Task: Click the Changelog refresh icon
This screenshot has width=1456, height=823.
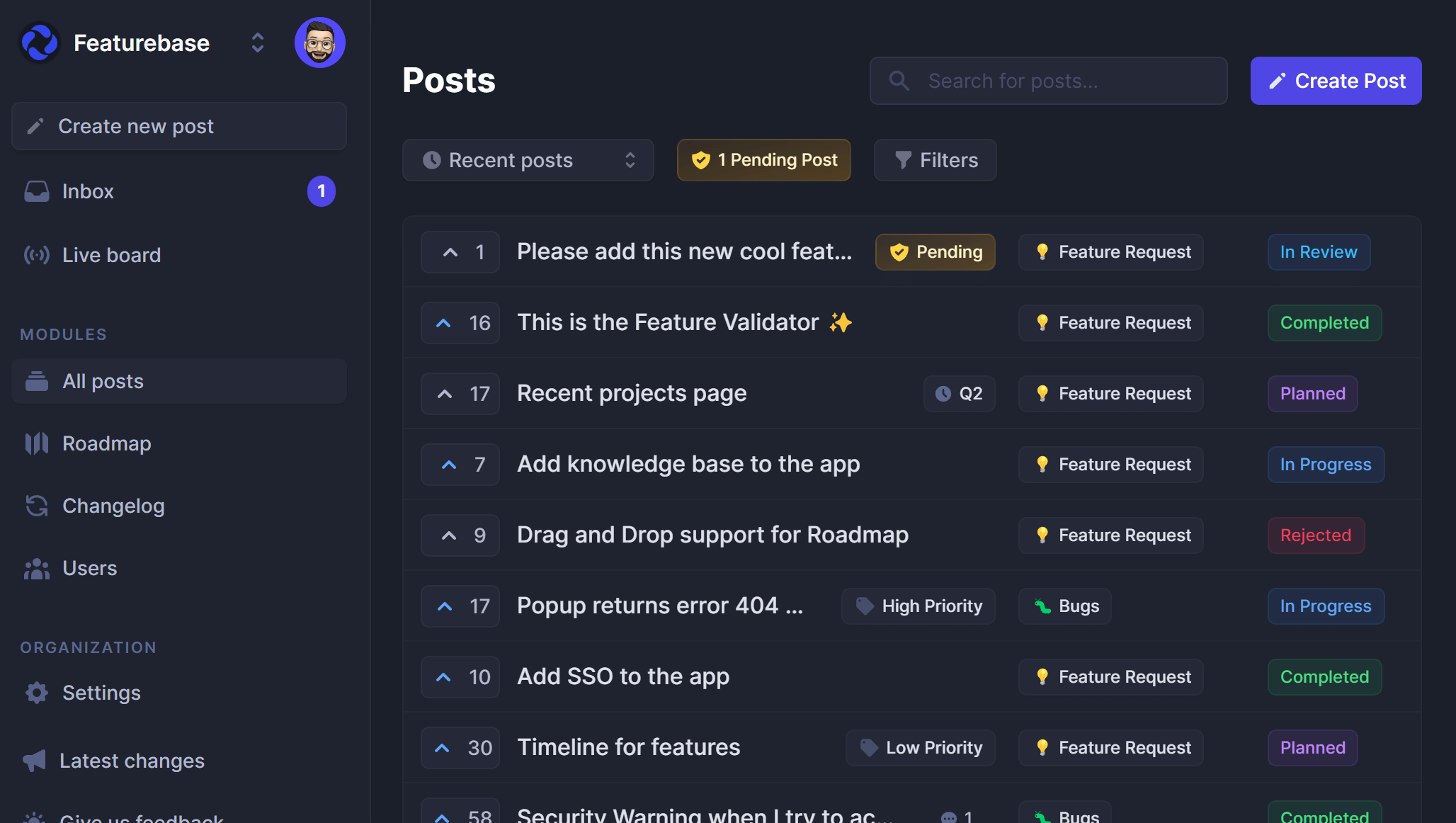Action: (x=37, y=506)
